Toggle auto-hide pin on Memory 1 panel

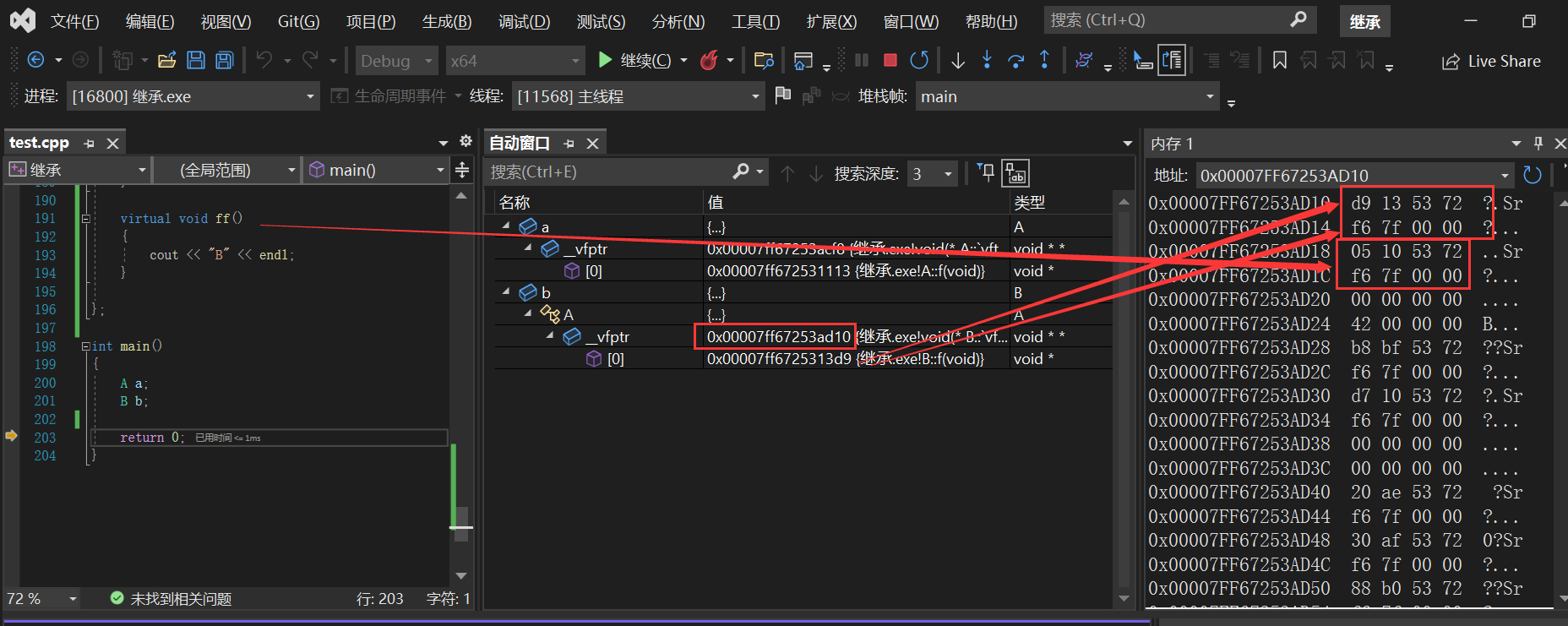click(1538, 143)
